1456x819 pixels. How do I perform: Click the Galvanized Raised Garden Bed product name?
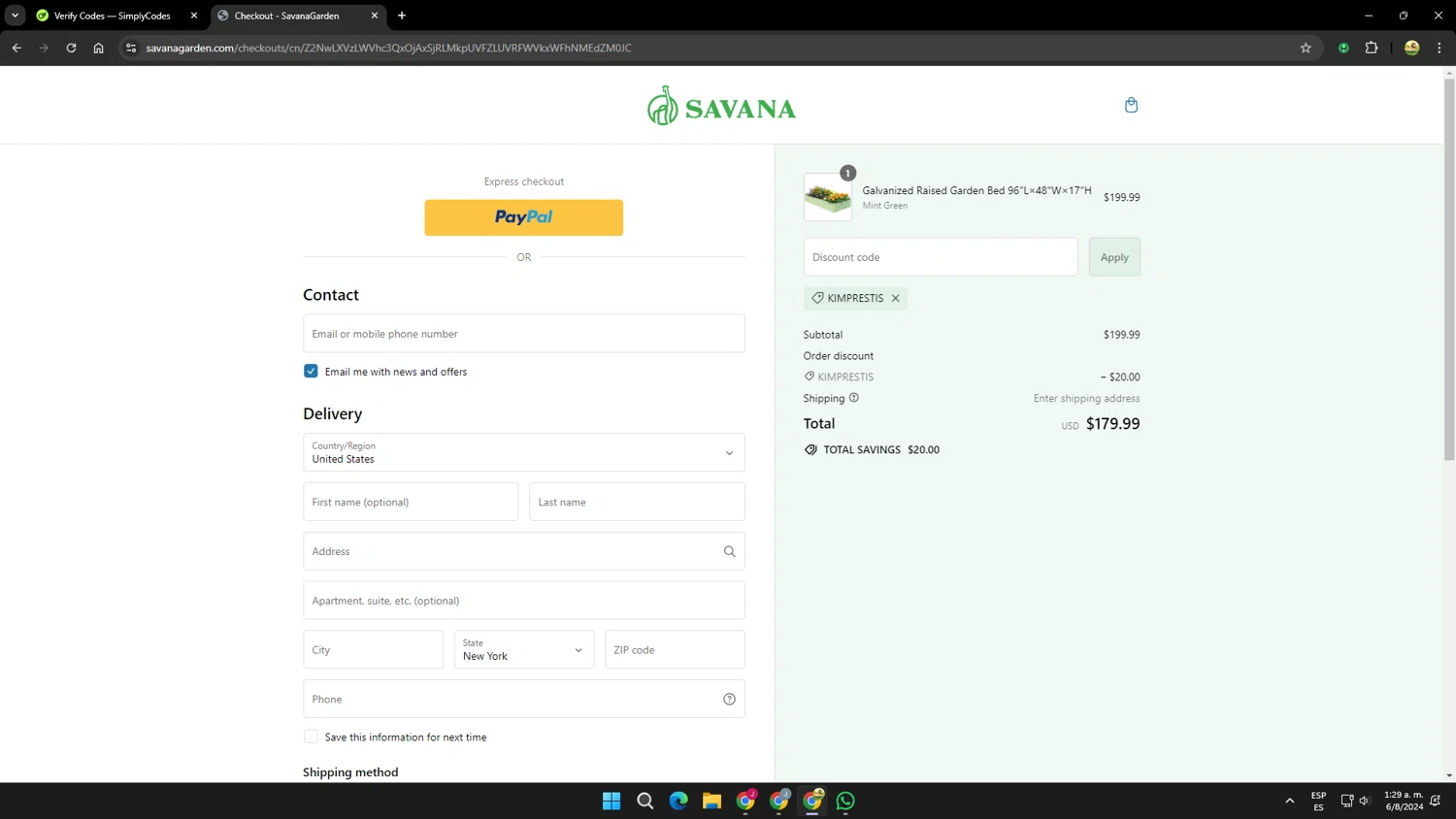point(976,190)
